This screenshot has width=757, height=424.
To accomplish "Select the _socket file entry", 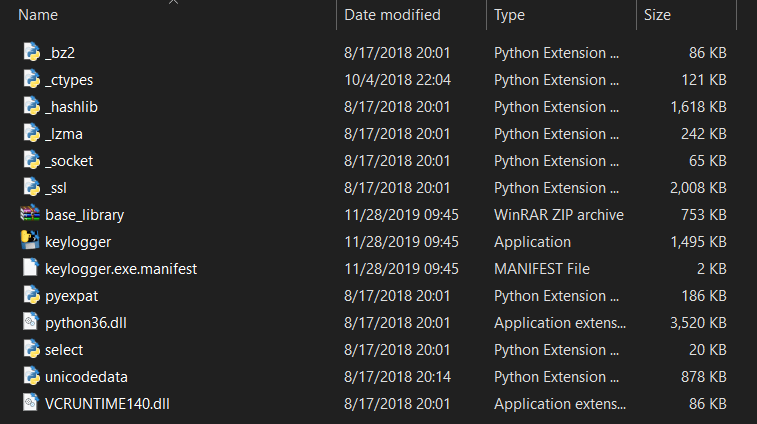I will coord(69,161).
